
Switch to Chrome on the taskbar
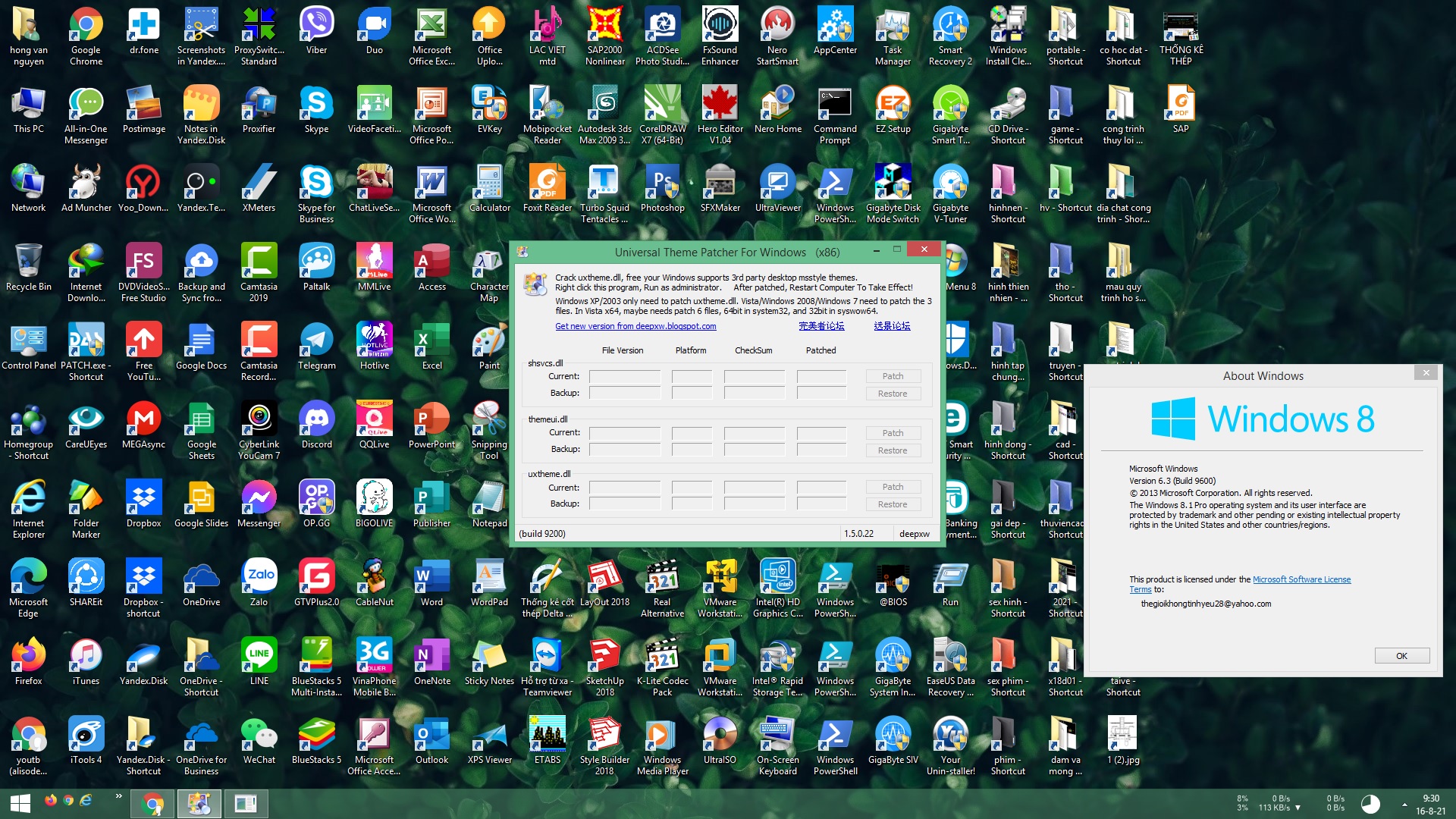[x=153, y=803]
